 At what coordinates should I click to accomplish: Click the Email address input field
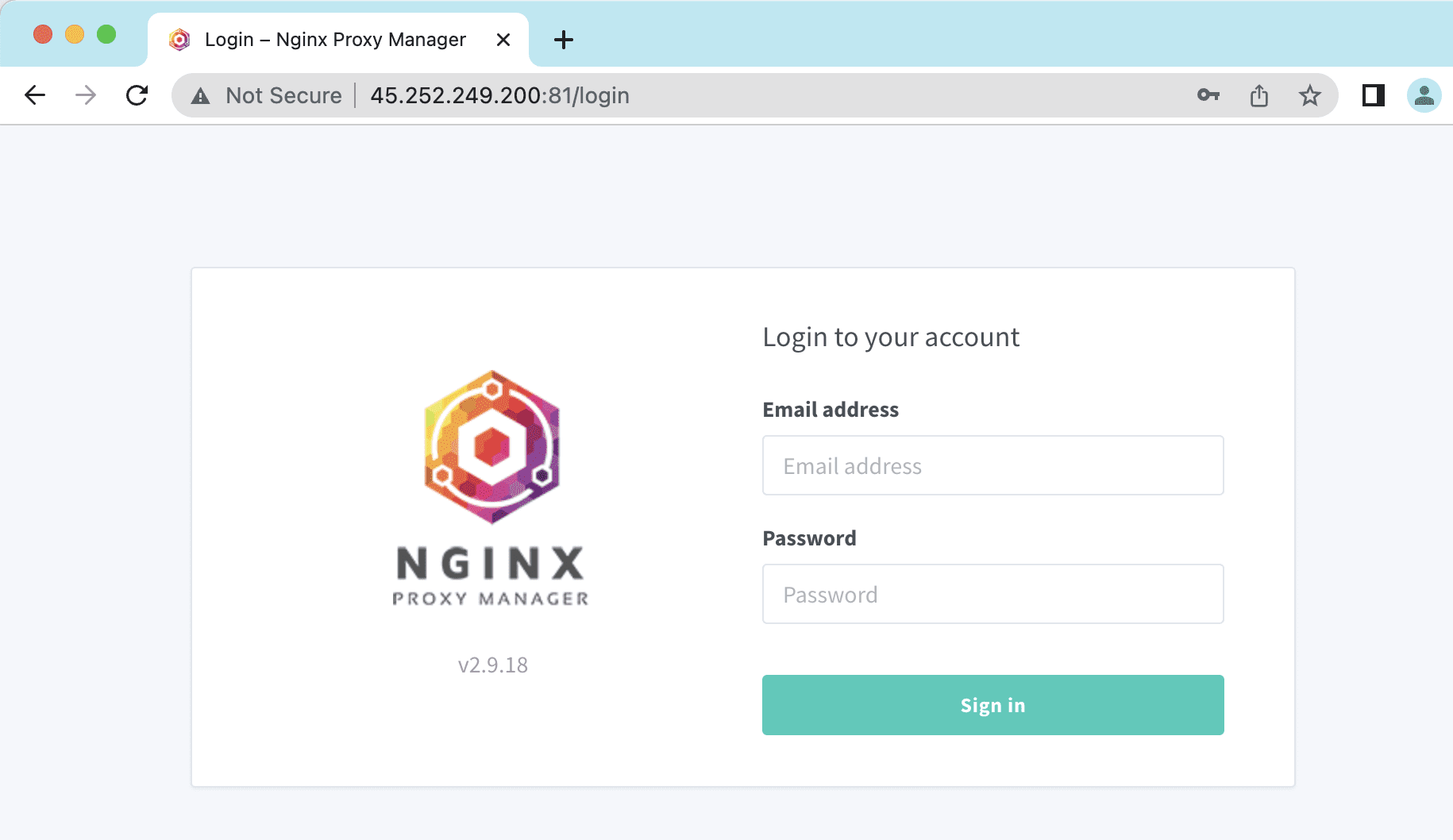[x=992, y=465]
